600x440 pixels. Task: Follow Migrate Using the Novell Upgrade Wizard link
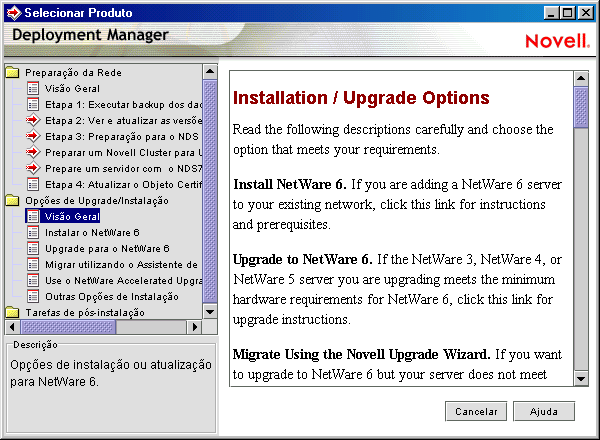coord(362,354)
